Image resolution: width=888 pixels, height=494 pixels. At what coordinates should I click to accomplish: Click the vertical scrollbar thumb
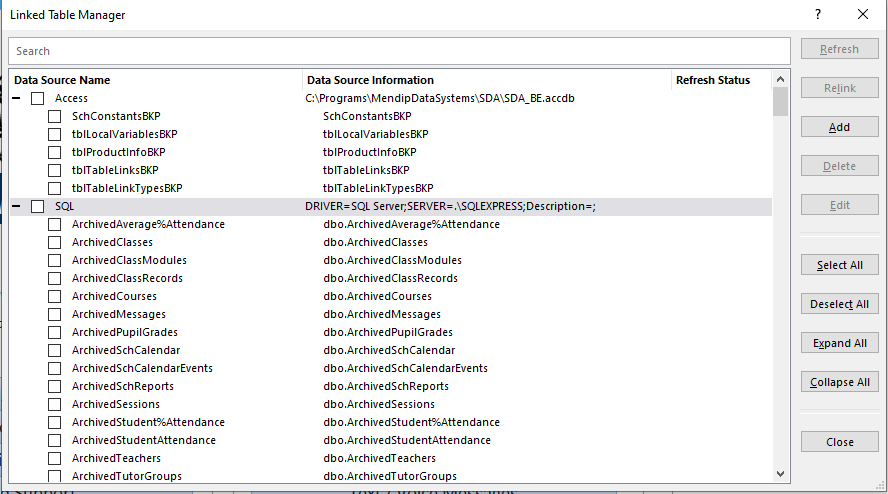click(x=780, y=101)
